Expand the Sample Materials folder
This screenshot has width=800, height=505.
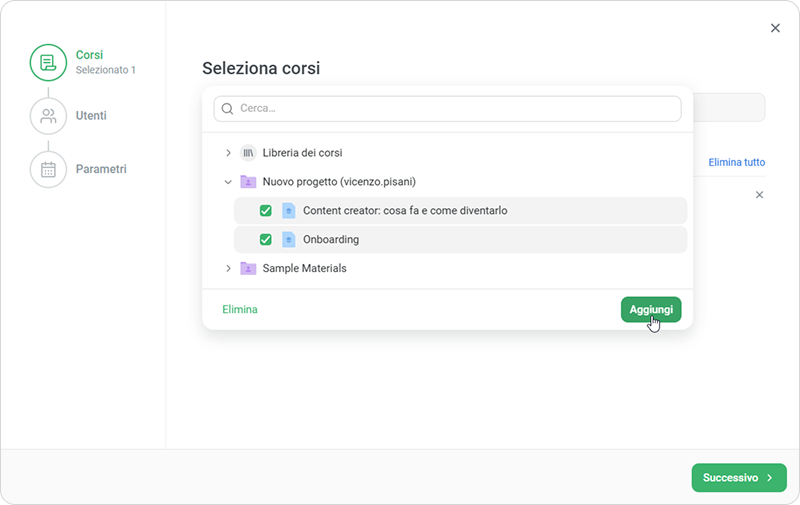coord(228,268)
